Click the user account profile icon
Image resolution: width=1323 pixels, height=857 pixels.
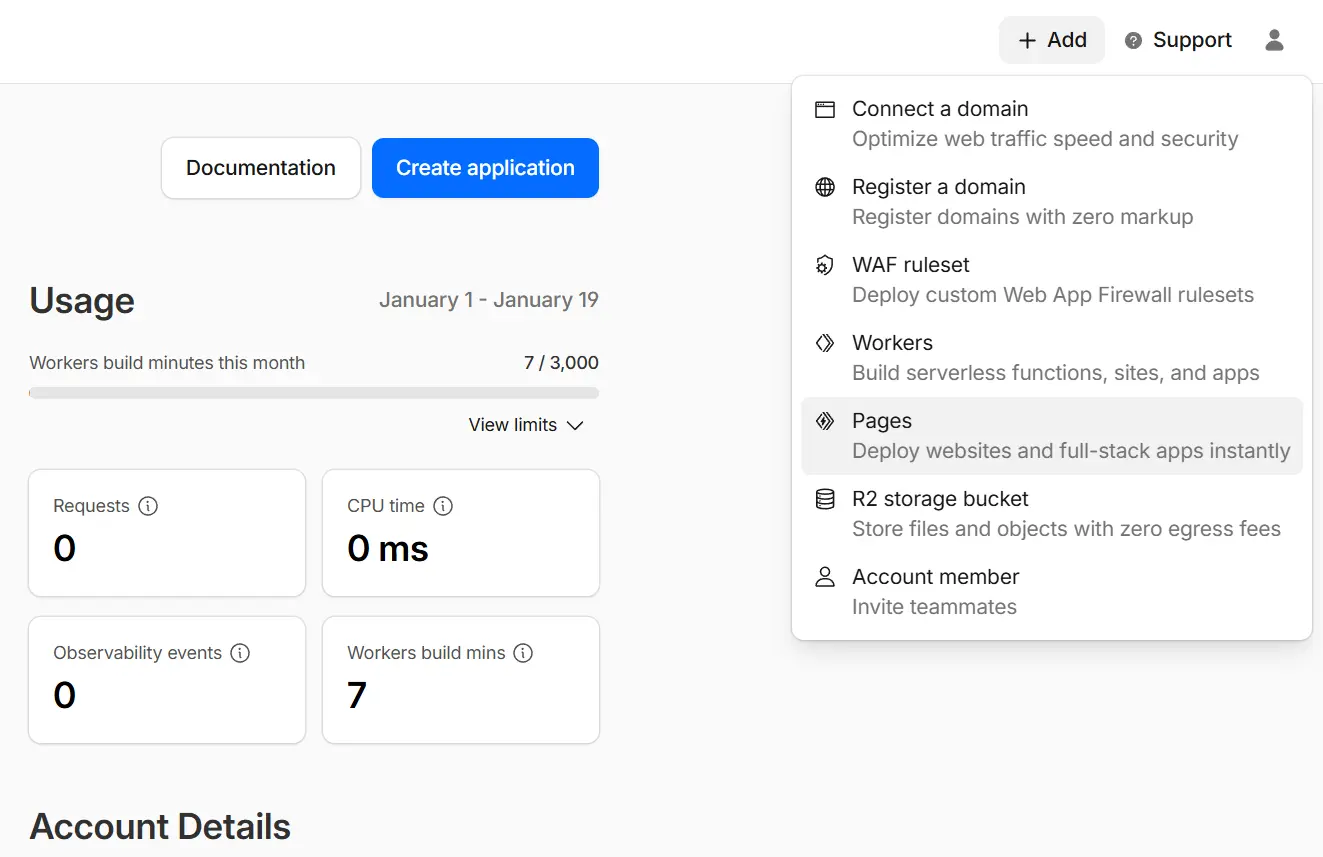pos(1274,40)
